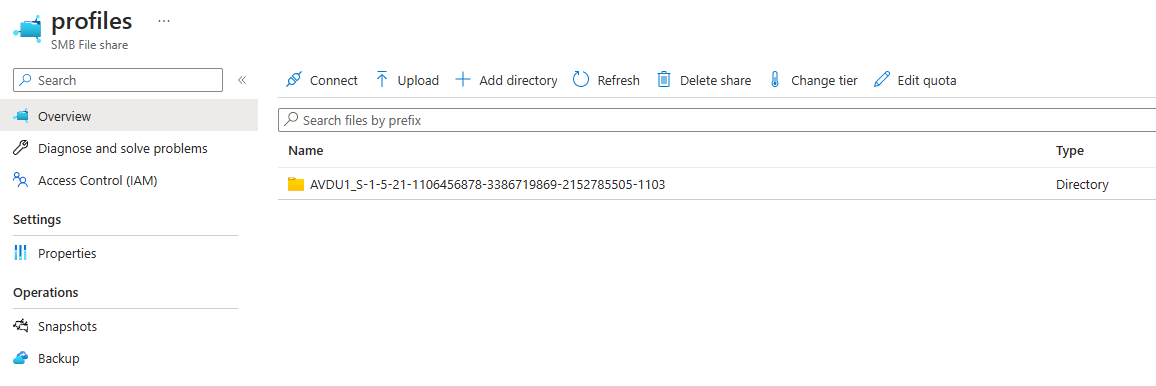Click the Upload arrow icon

(x=382, y=80)
